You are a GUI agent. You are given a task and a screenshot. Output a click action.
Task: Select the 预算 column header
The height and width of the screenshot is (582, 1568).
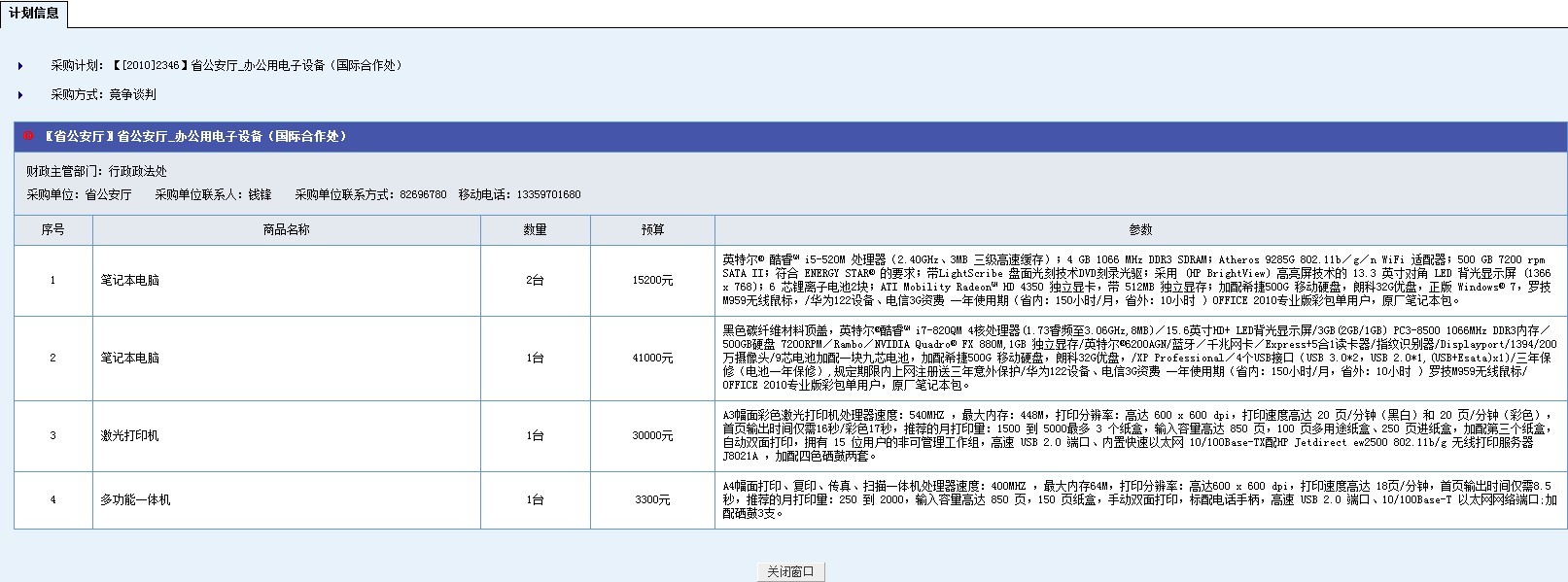(652, 230)
